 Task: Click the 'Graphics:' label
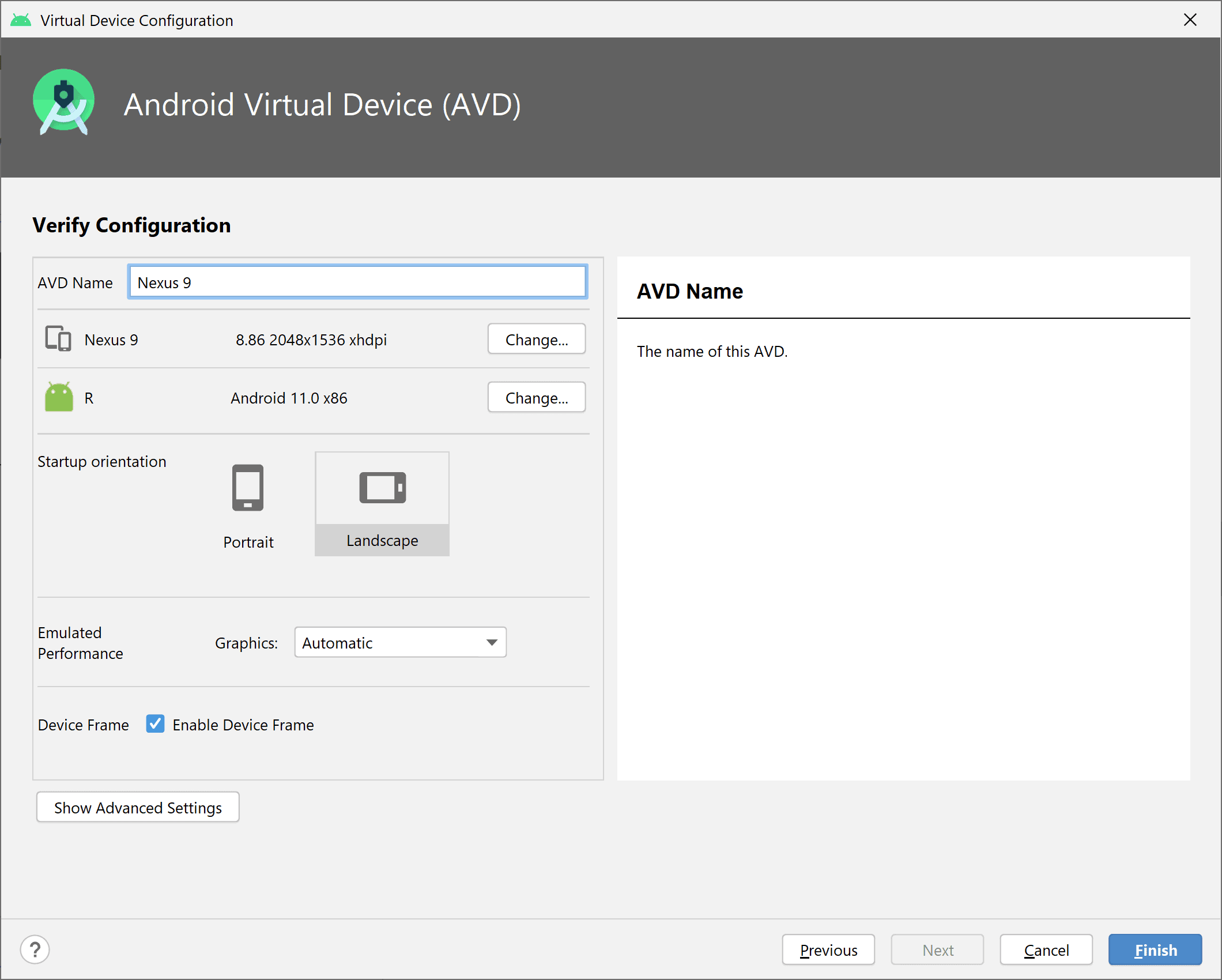click(246, 643)
